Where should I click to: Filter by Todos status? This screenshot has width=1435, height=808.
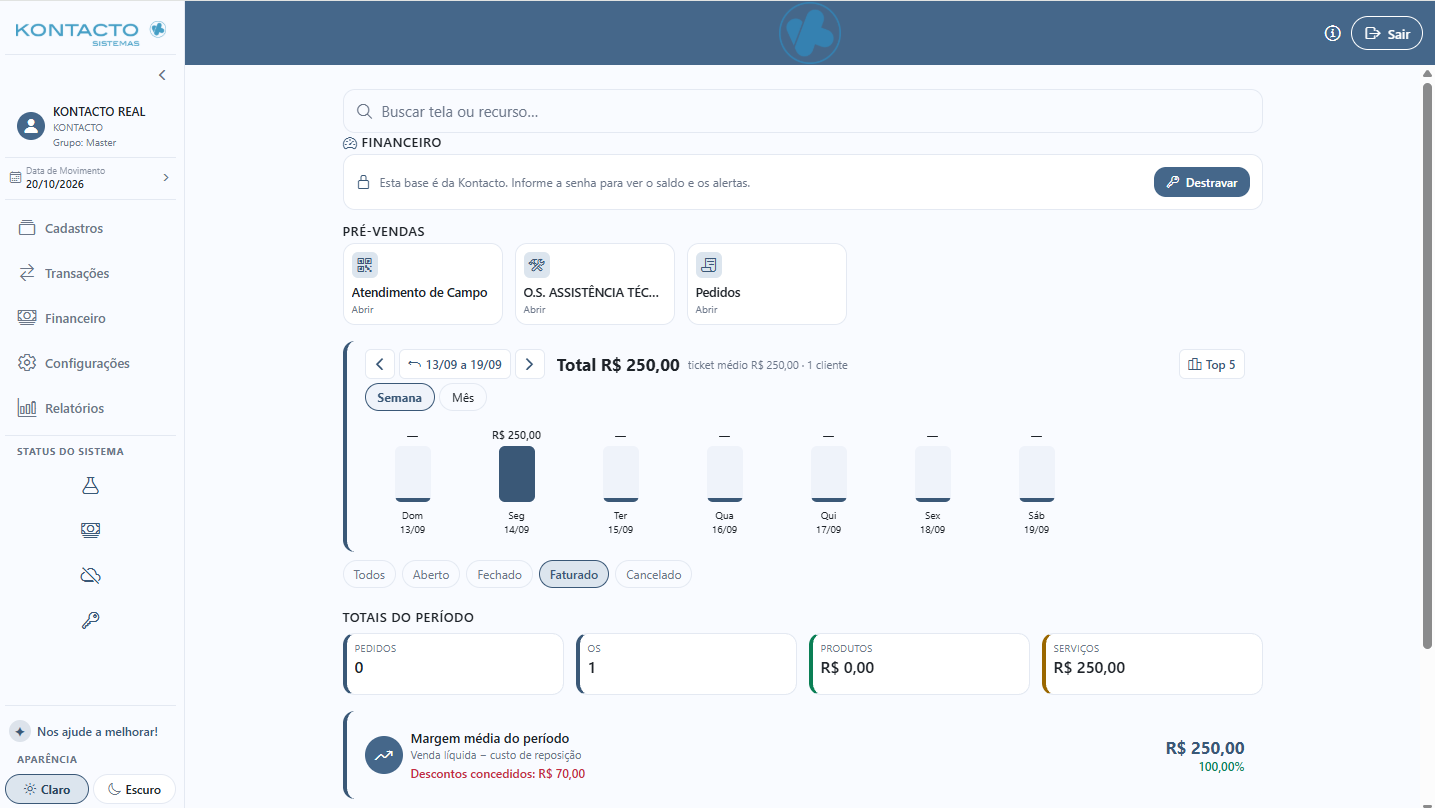tap(369, 574)
